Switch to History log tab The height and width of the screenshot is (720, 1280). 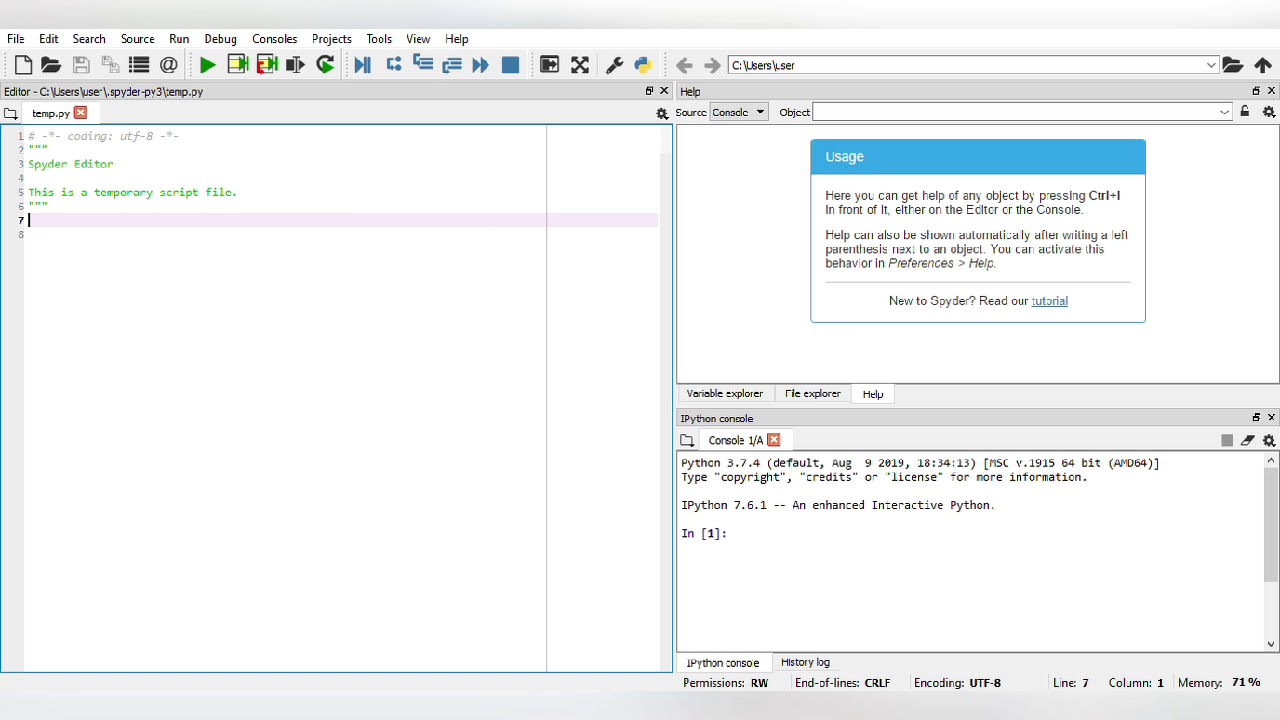[805, 662]
